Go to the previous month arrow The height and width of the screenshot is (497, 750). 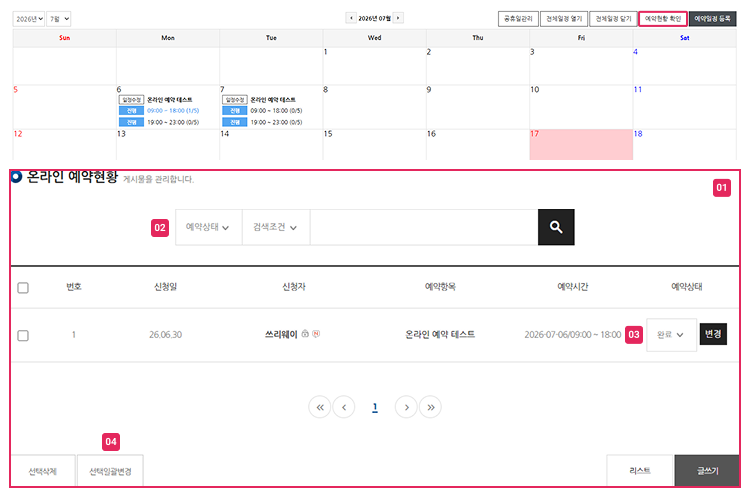pyautogui.click(x=351, y=18)
